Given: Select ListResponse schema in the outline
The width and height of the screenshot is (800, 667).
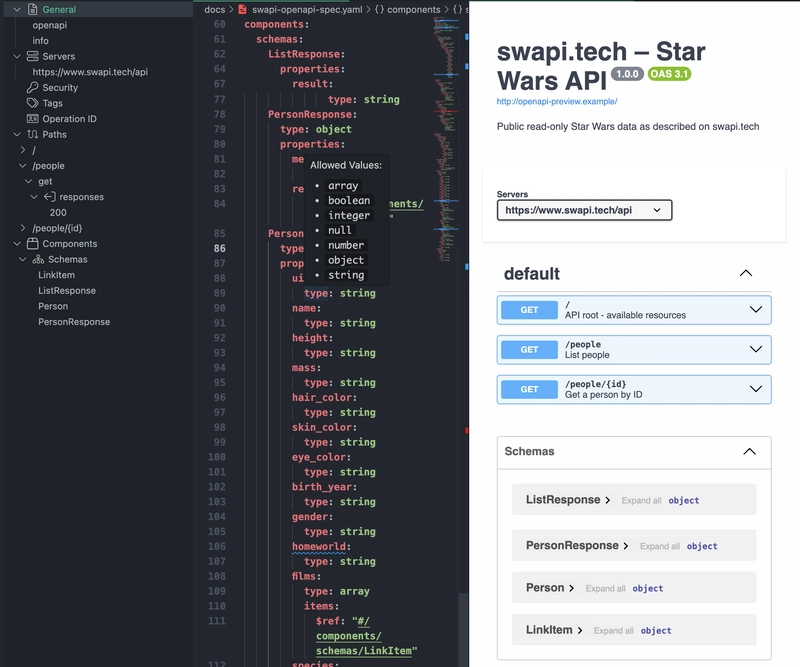Looking at the screenshot, I should tap(67, 290).
